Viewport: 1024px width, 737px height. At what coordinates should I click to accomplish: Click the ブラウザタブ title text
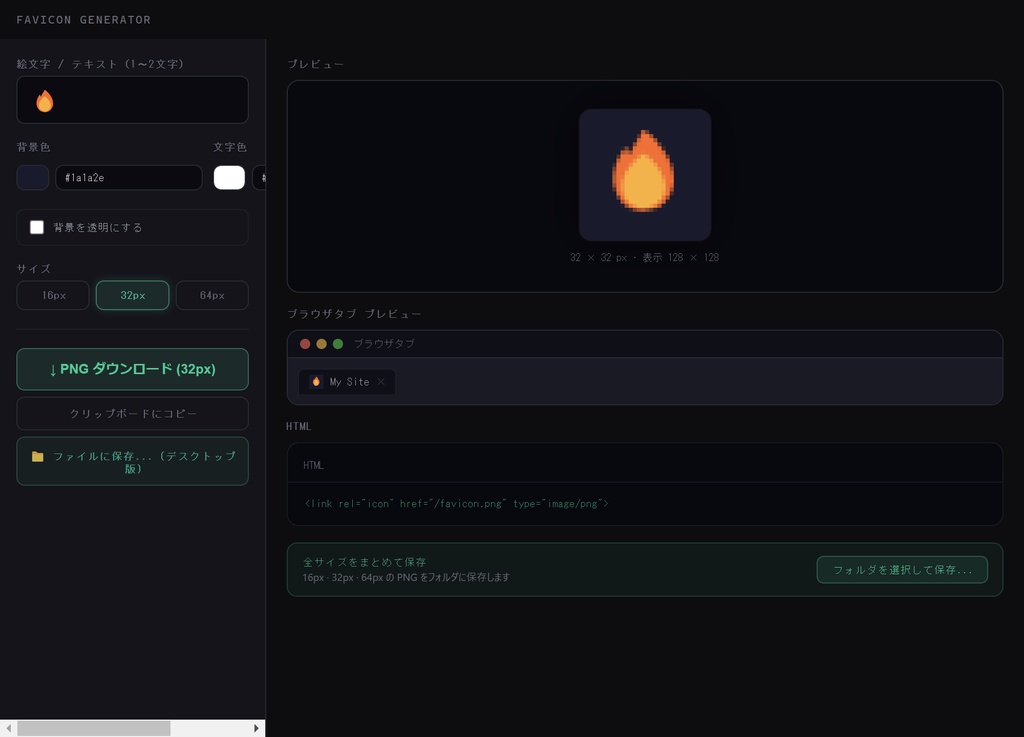(384, 344)
